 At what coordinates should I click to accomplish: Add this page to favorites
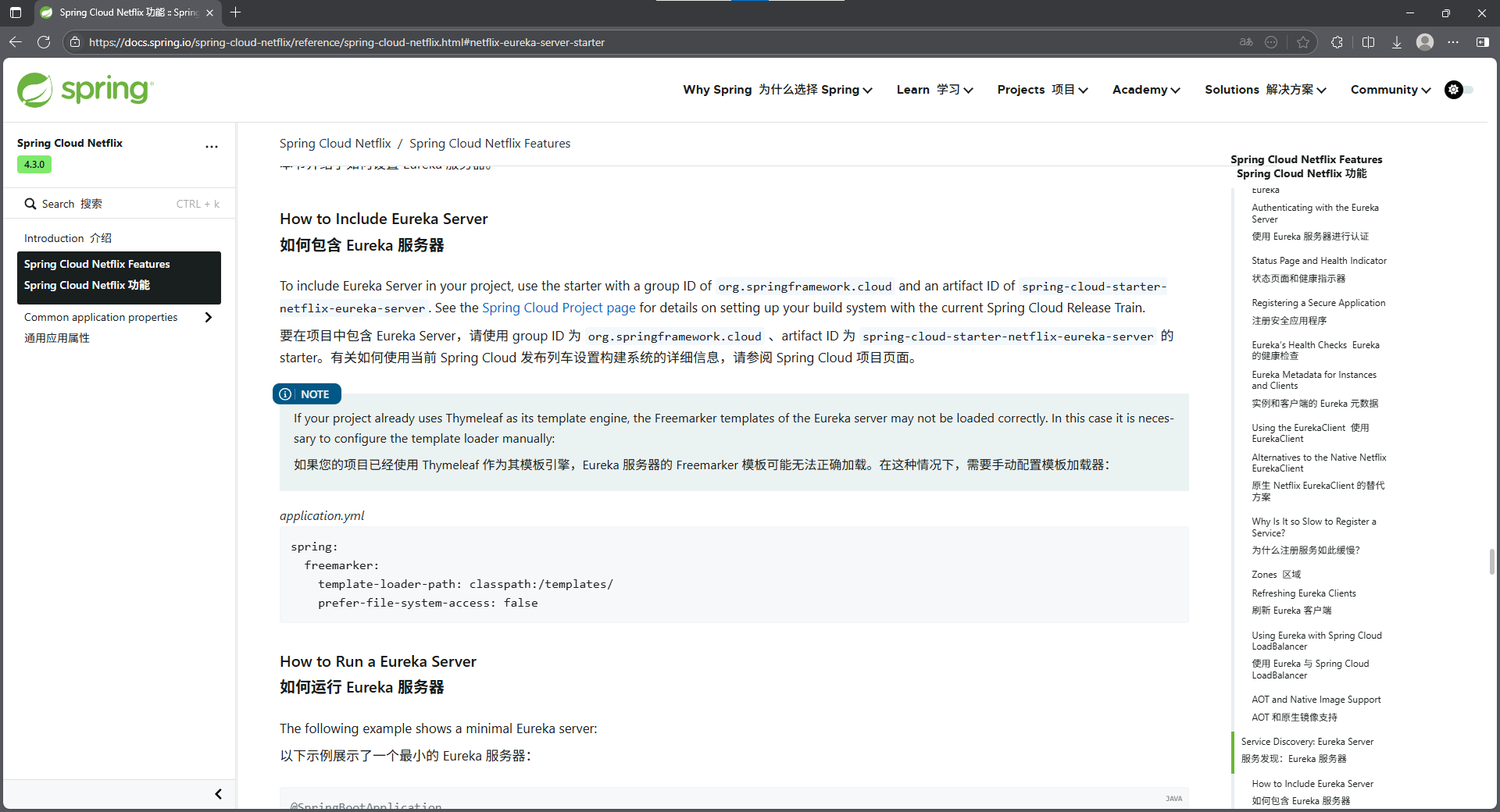coord(1302,42)
